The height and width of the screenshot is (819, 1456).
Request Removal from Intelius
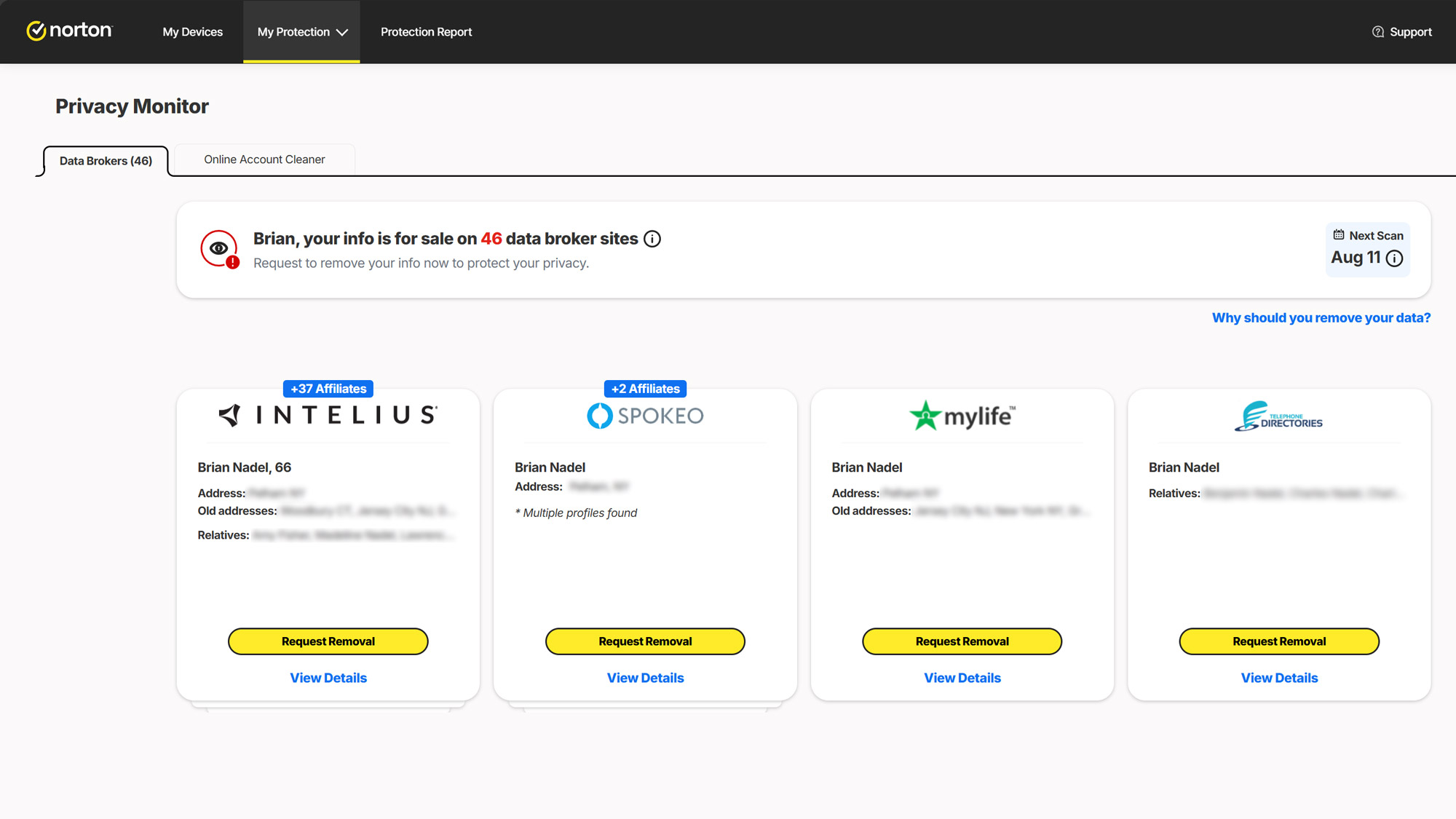point(328,641)
